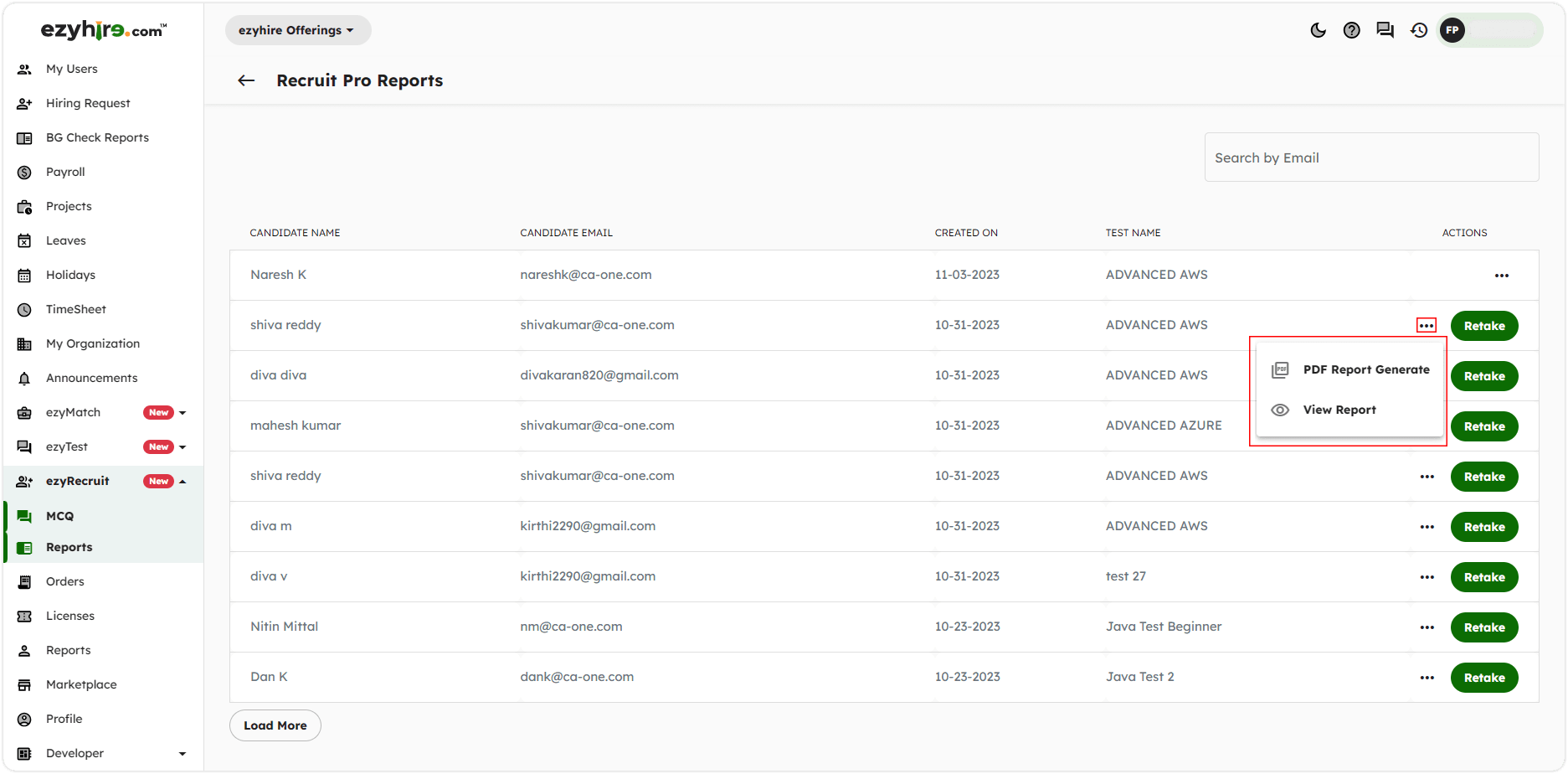1568x774 pixels.
Task: Click Created On column header
Action: tap(966, 233)
